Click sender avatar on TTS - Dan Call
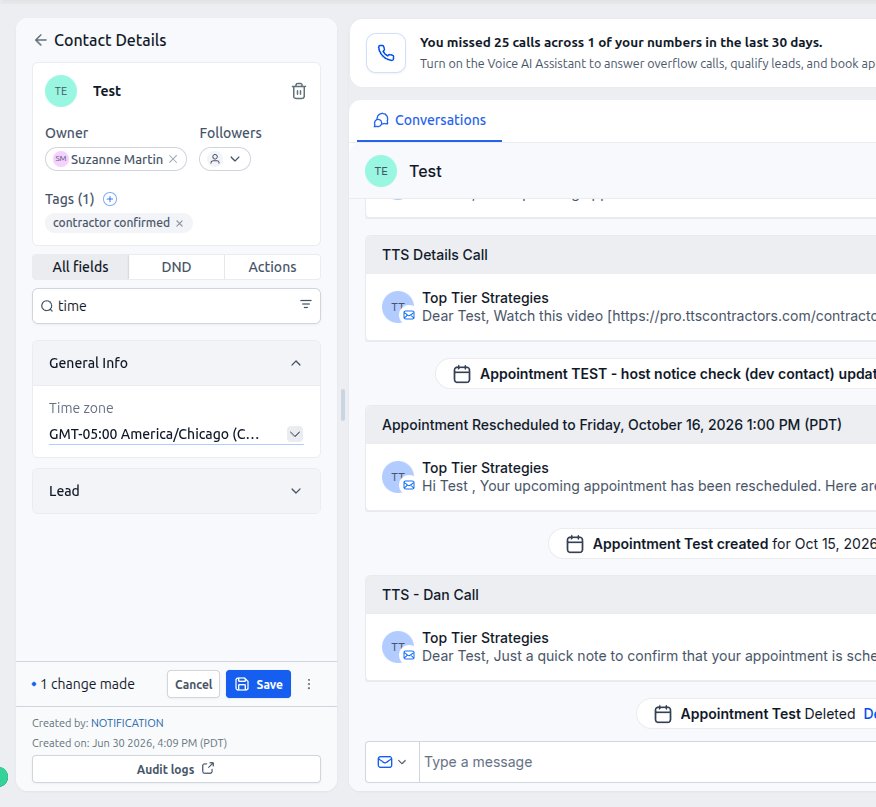 398,647
